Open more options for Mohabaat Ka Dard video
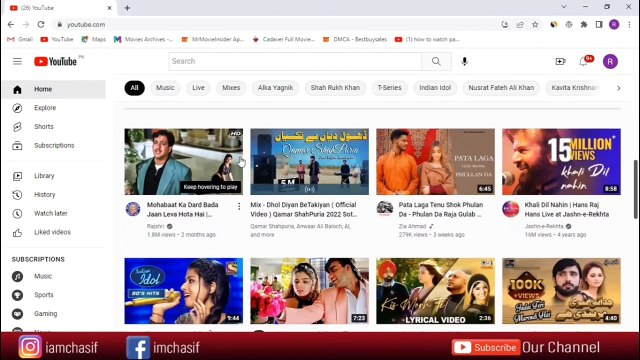 239,207
